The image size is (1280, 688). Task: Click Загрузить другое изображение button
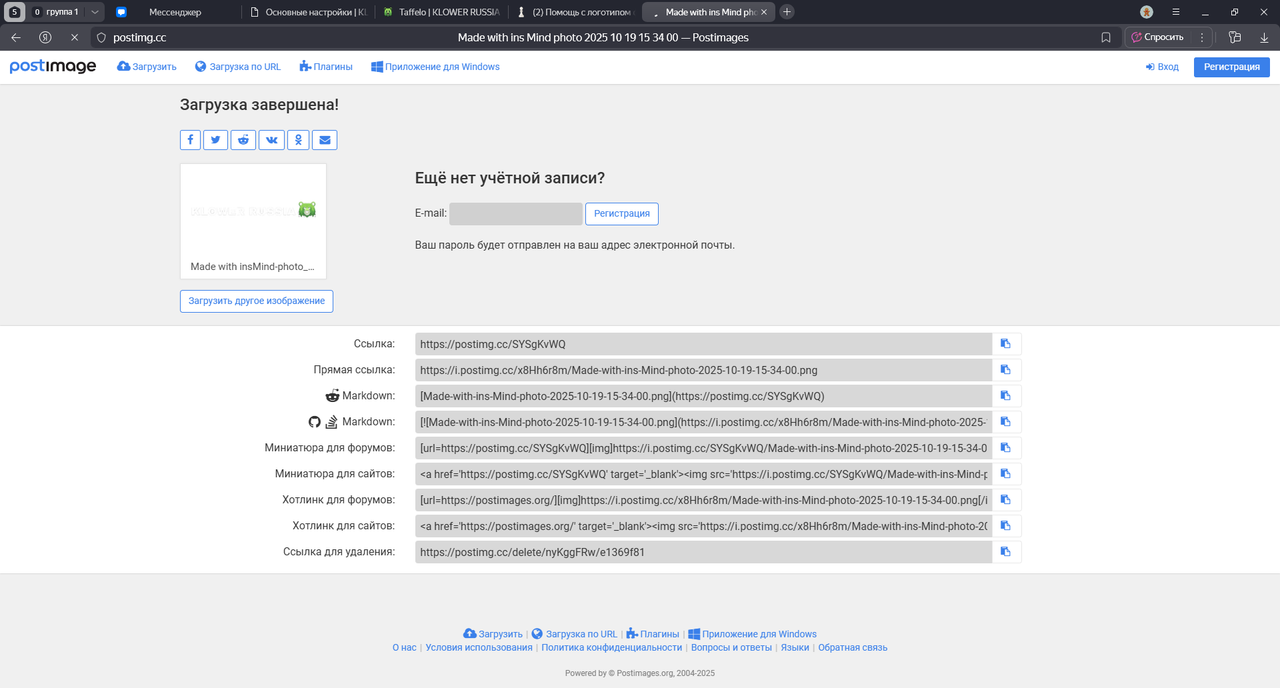(256, 301)
